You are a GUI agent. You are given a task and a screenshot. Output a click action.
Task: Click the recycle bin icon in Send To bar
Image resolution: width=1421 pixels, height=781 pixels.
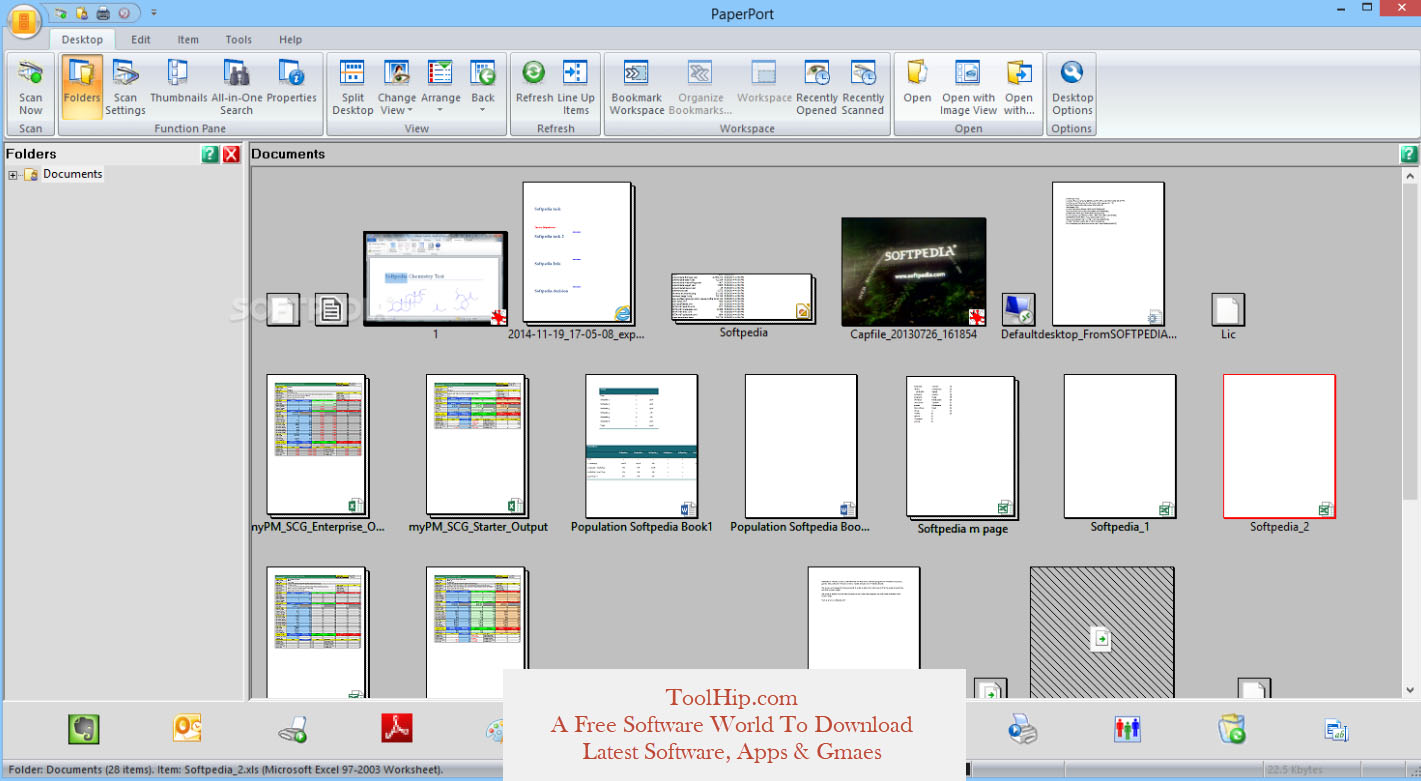tap(1232, 729)
